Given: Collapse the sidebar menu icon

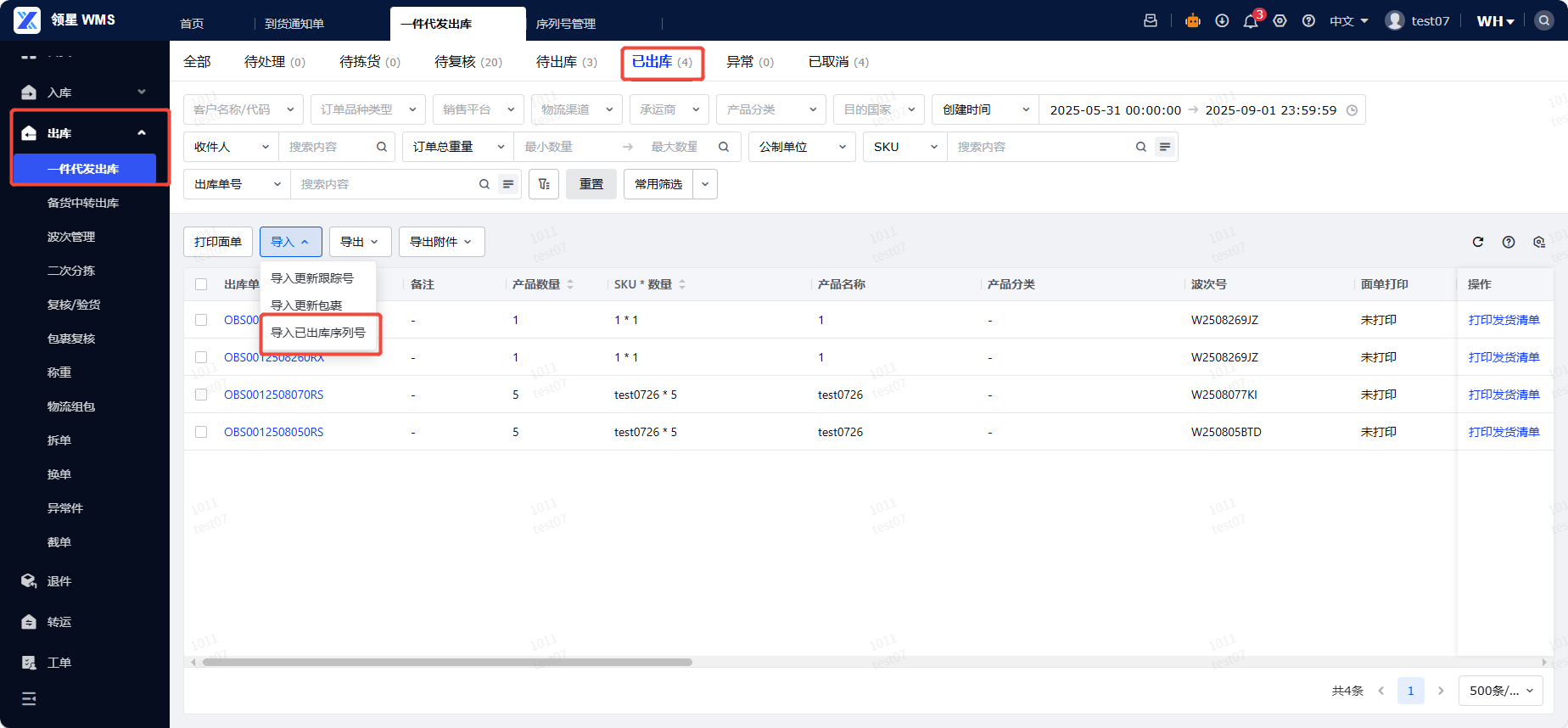Looking at the screenshot, I should click(29, 698).
